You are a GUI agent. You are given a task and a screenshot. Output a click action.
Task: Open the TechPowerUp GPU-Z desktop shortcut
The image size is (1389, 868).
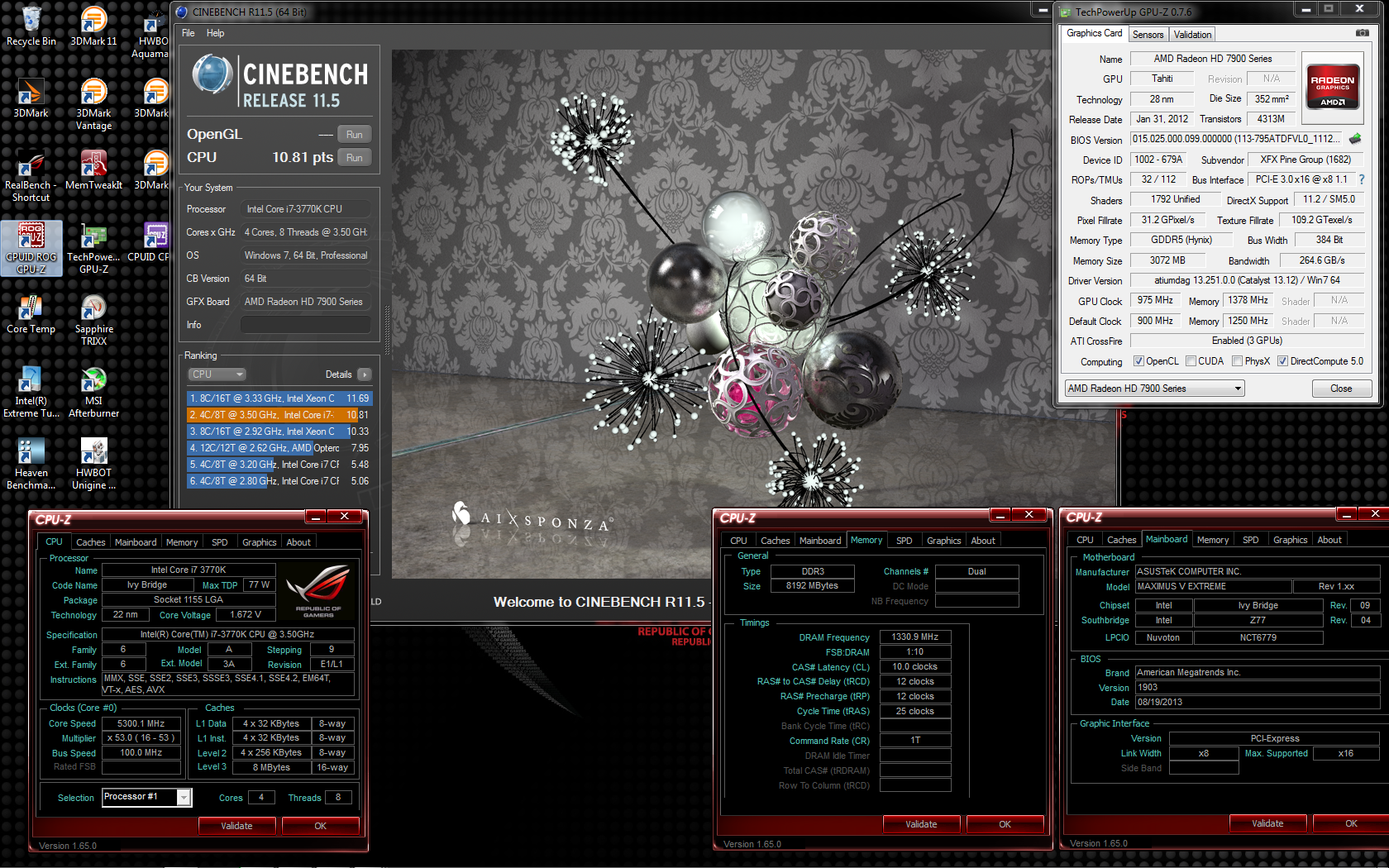click(93, 248)
